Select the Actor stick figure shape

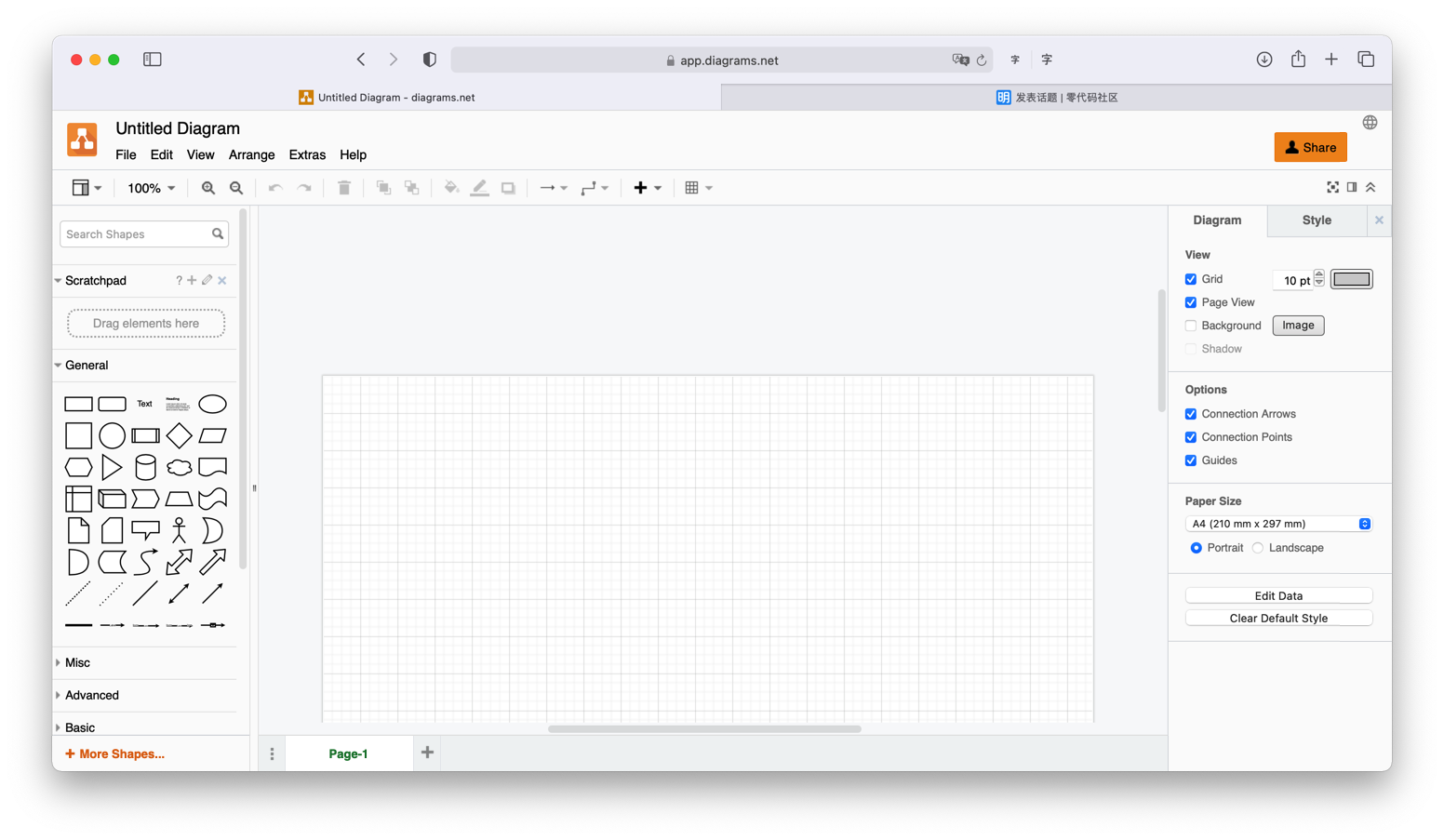(179, 530)
